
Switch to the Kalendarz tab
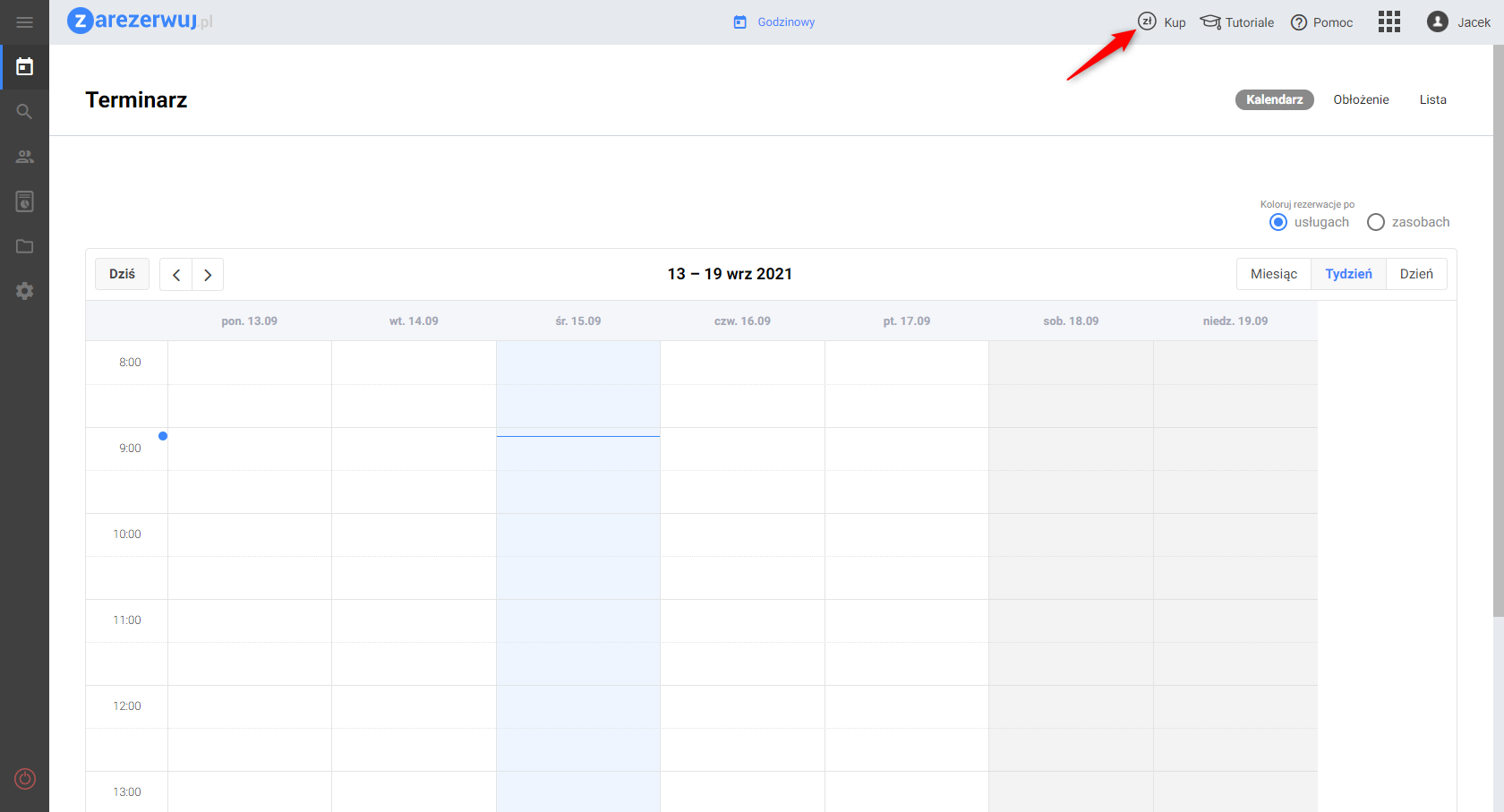point(1275,99)
